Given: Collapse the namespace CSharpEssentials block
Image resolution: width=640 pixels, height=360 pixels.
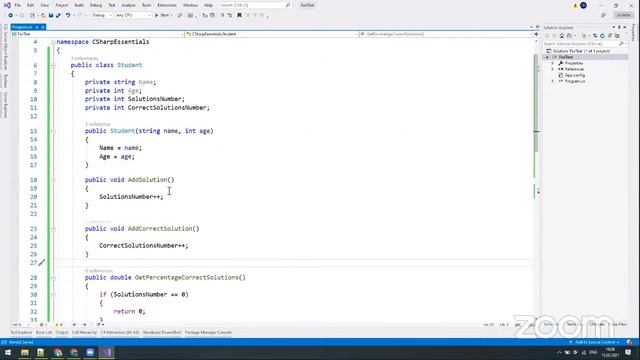Looking at the screenshot, I should point(53,42).
